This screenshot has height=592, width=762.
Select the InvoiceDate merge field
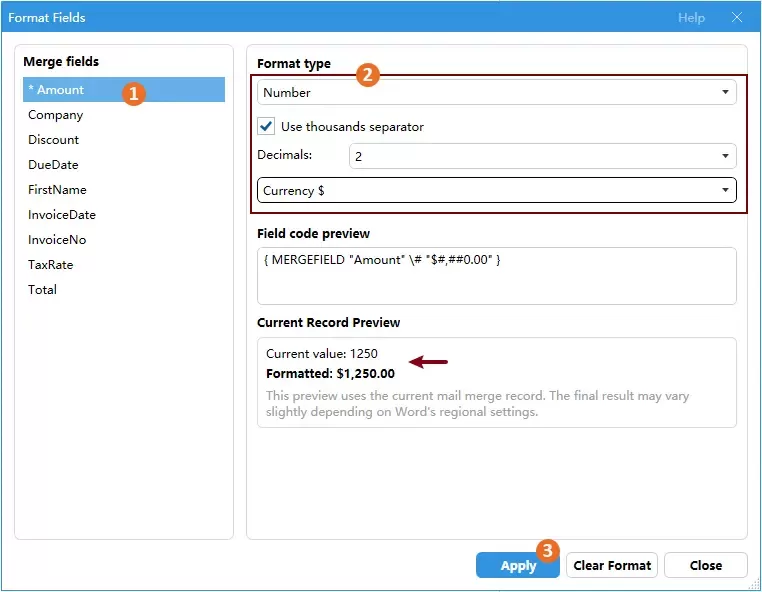click(123, 215)
